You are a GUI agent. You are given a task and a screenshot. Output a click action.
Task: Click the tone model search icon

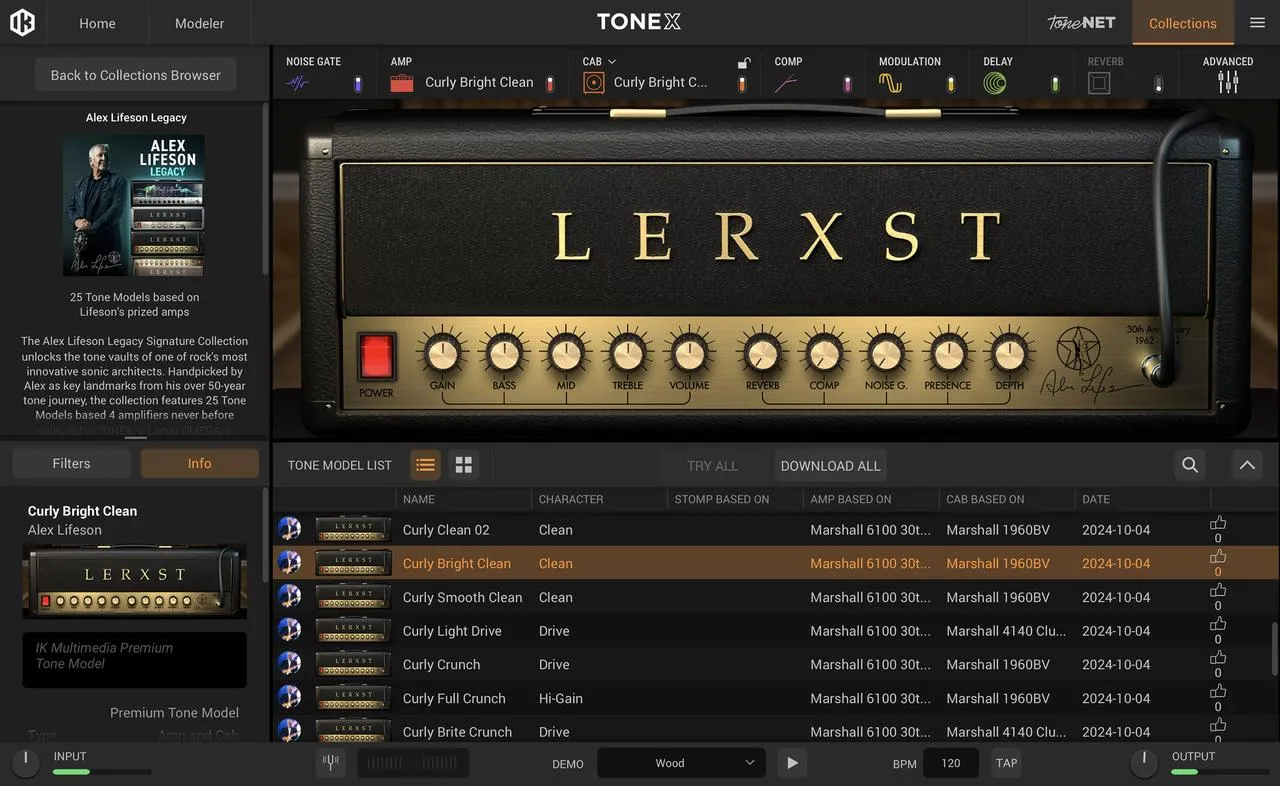(x=1190, y=465)
